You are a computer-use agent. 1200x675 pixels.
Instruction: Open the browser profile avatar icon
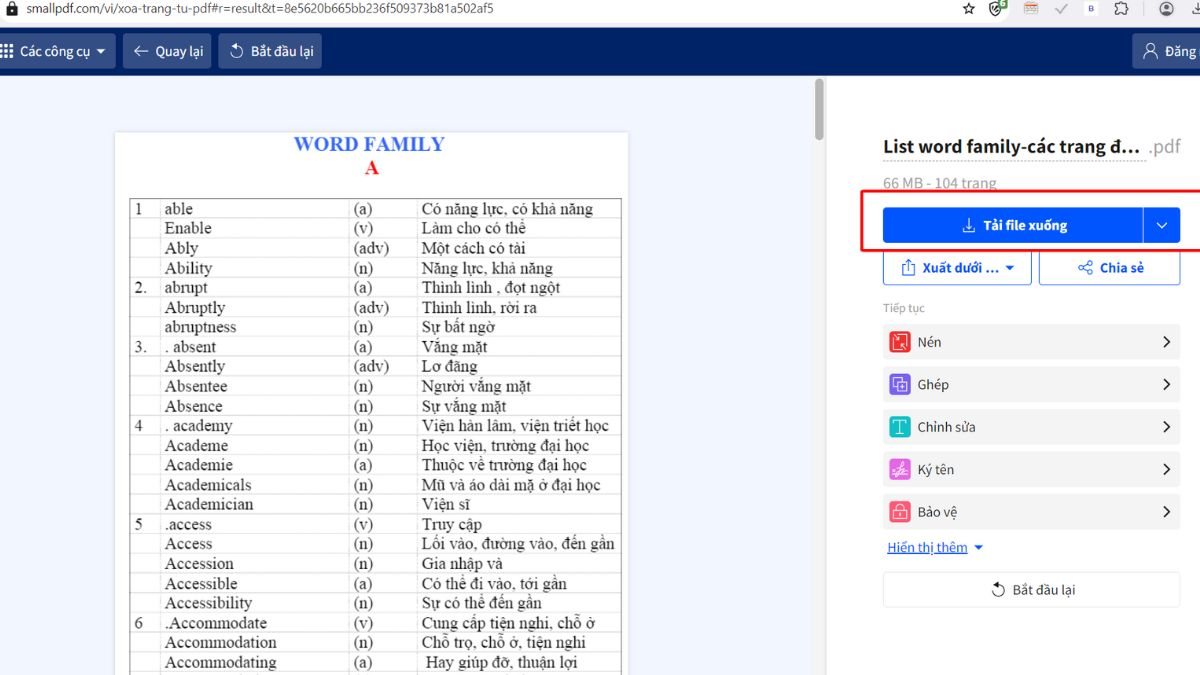[1166, 9]
